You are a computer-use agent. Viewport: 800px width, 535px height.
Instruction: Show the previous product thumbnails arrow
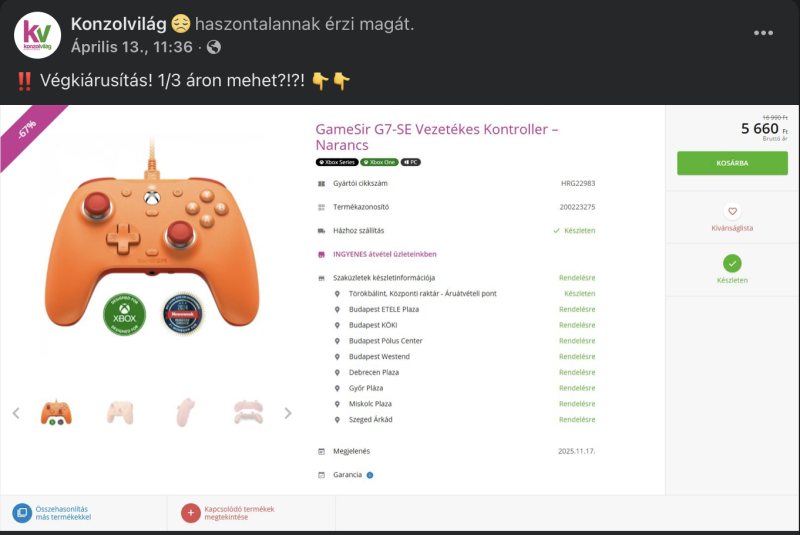[x=16, y=413]
